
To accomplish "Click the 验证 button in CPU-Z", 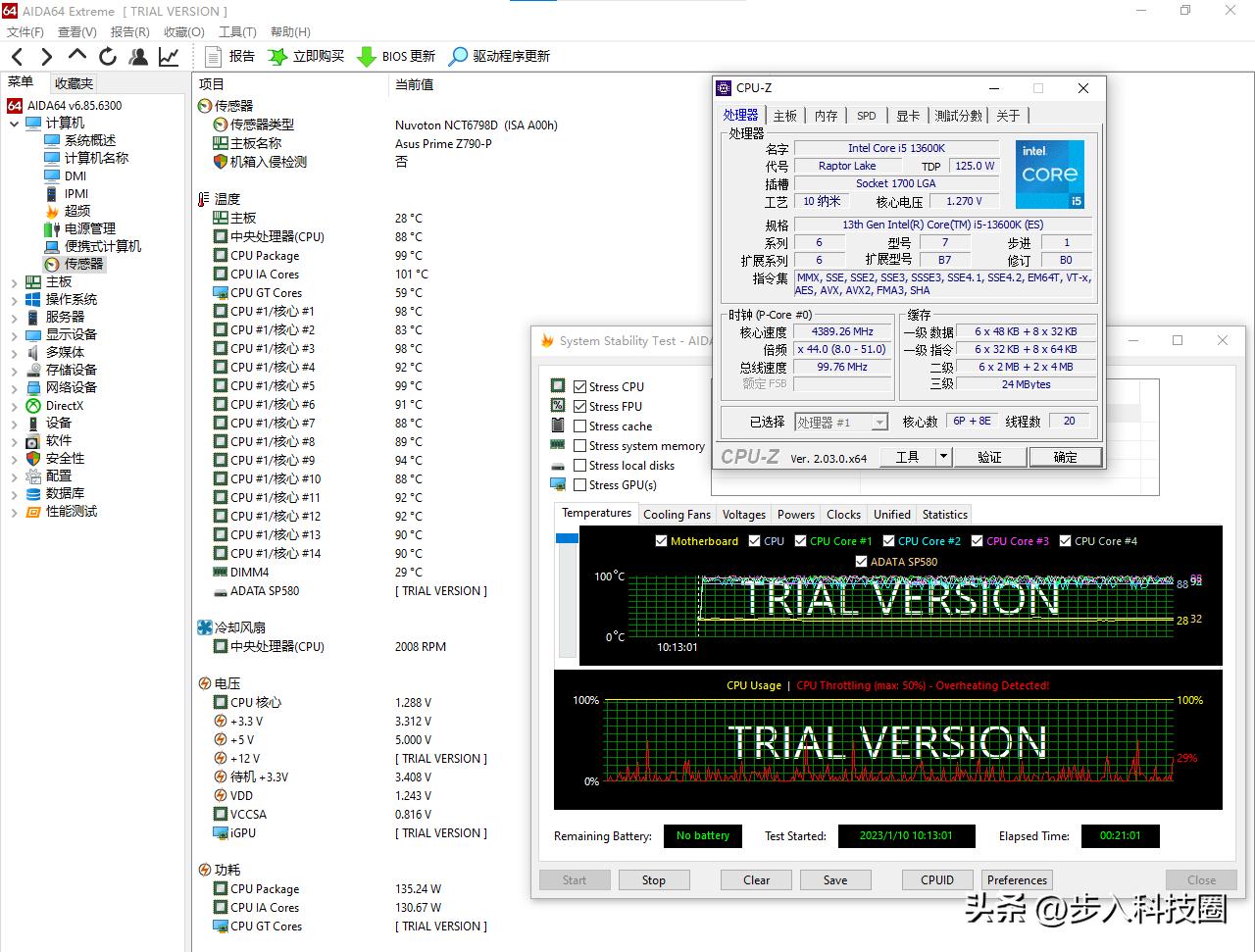I will click(990, 456).
